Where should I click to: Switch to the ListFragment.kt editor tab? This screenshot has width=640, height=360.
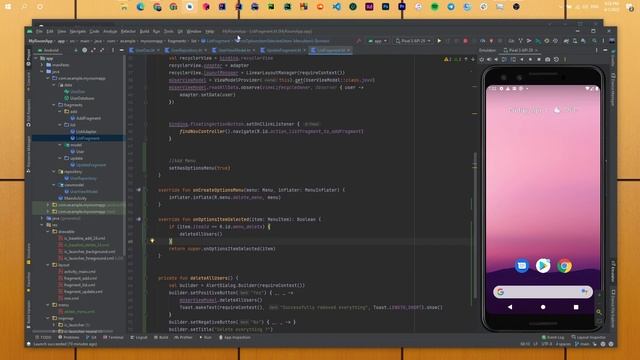pyautogui.click(x=331, y=50)
